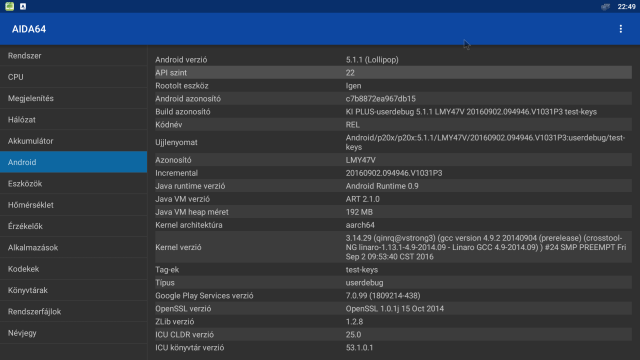Select the API szint row label
Image resolution: width=640 pixels, height=360 pixels.
point(171,73)
